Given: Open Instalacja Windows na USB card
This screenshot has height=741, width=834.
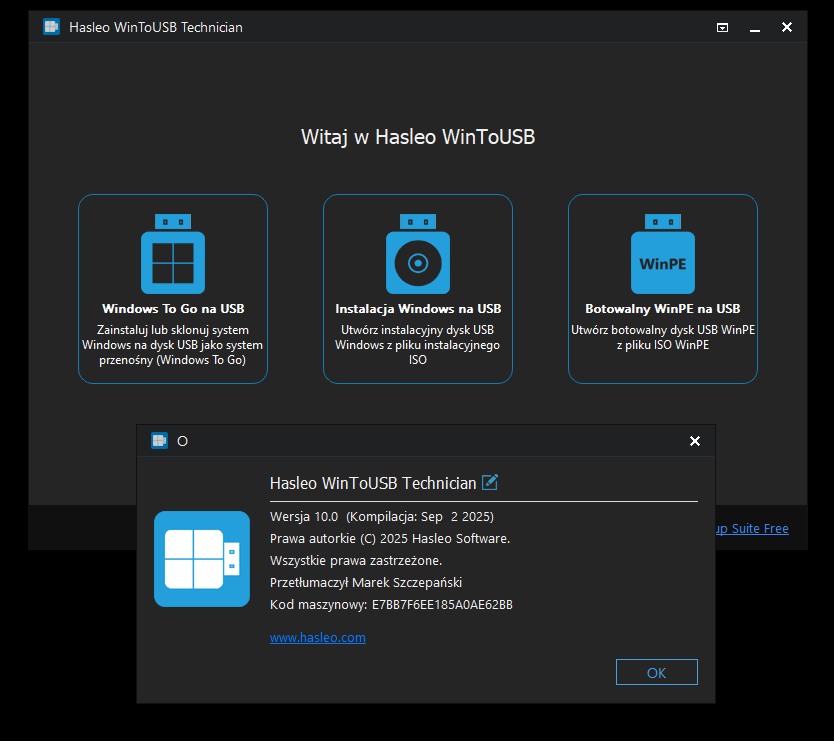Looking at the screenshot, I should [418, 289].
